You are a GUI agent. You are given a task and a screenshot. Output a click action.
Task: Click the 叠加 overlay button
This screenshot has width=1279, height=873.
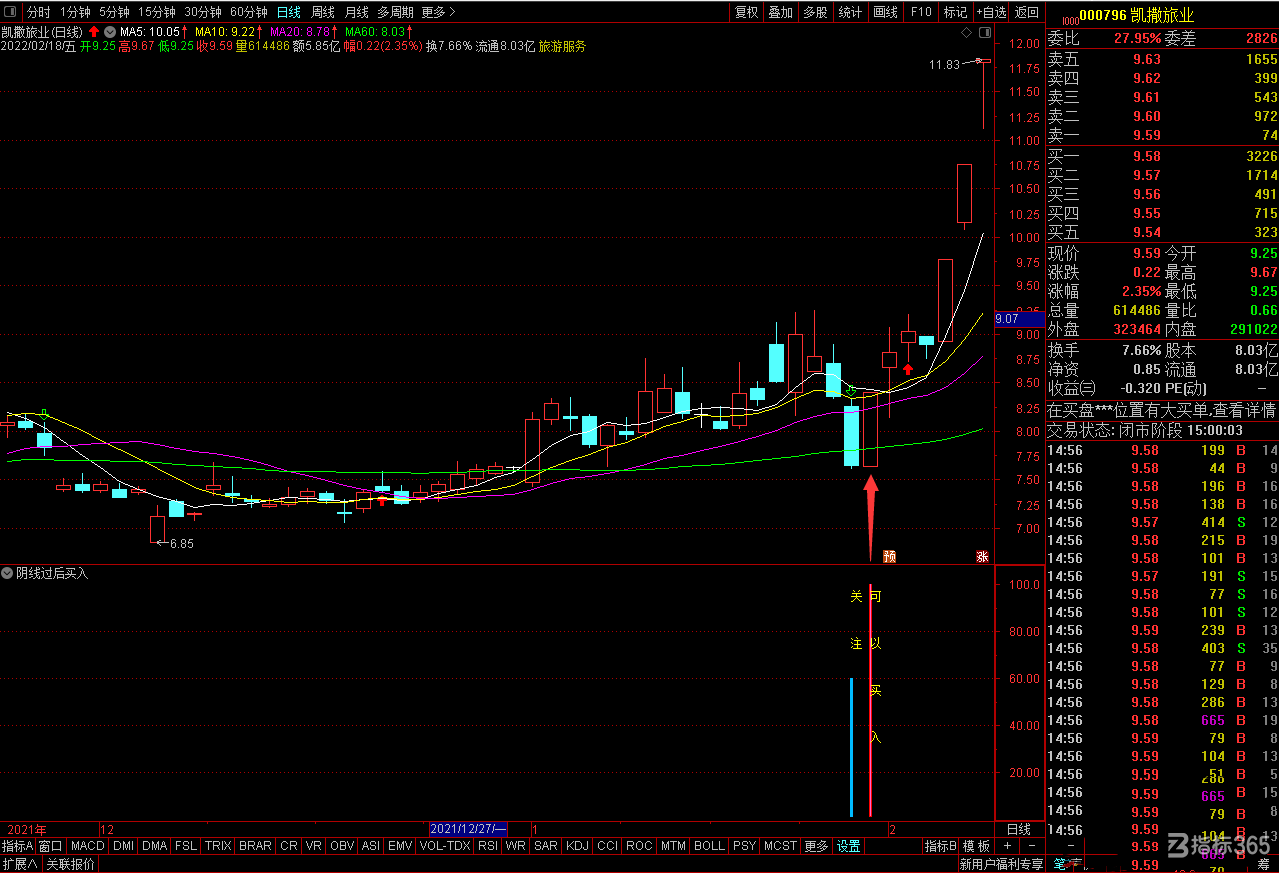click(x=781, y=12)
